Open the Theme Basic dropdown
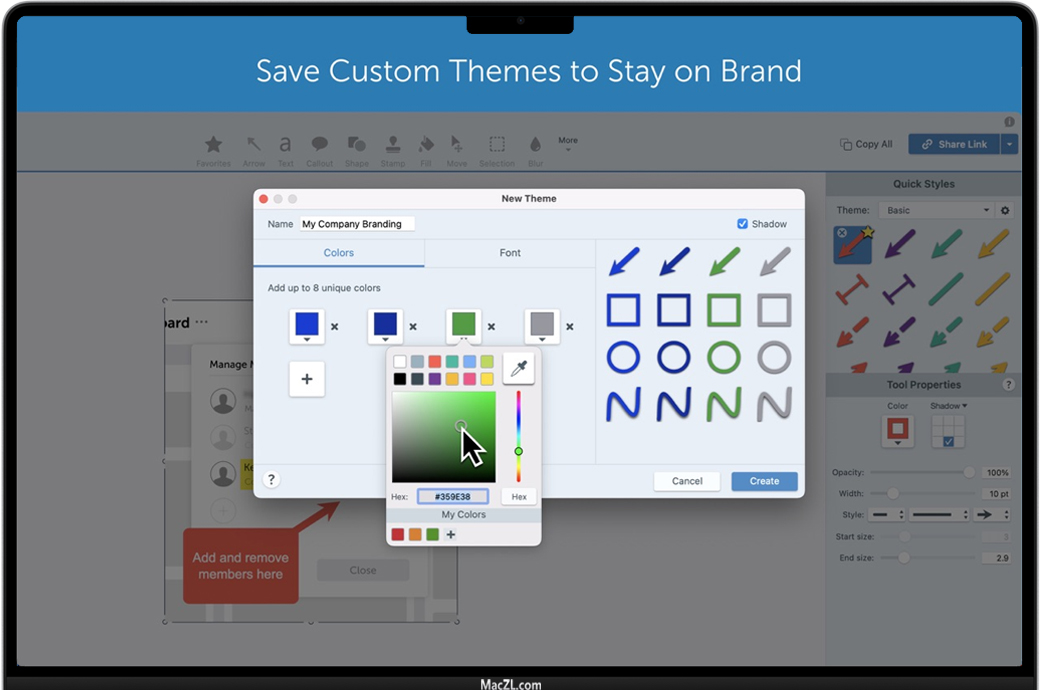 (x=936, y=211)
